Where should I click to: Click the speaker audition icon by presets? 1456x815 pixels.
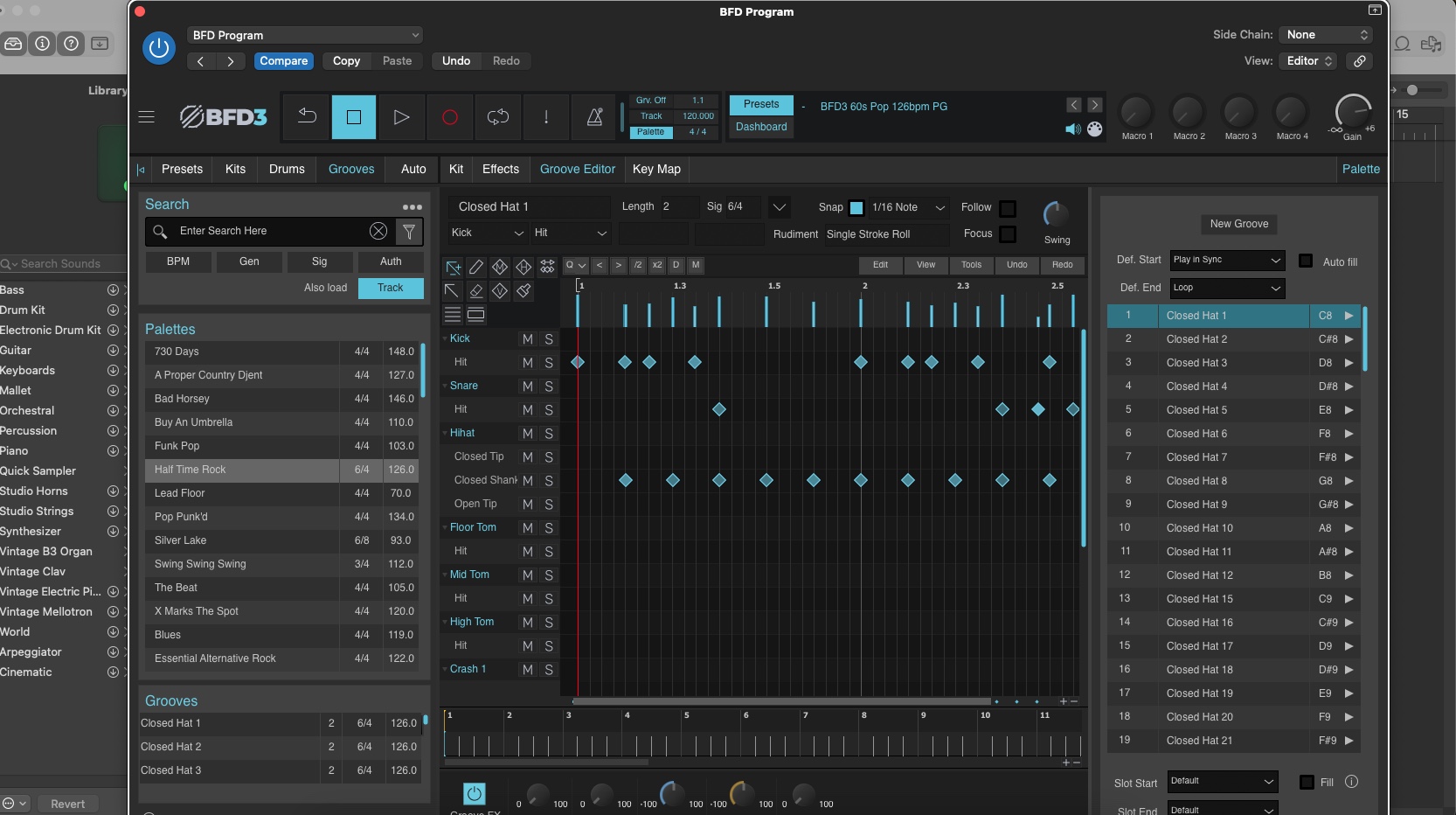[1073, 129]
